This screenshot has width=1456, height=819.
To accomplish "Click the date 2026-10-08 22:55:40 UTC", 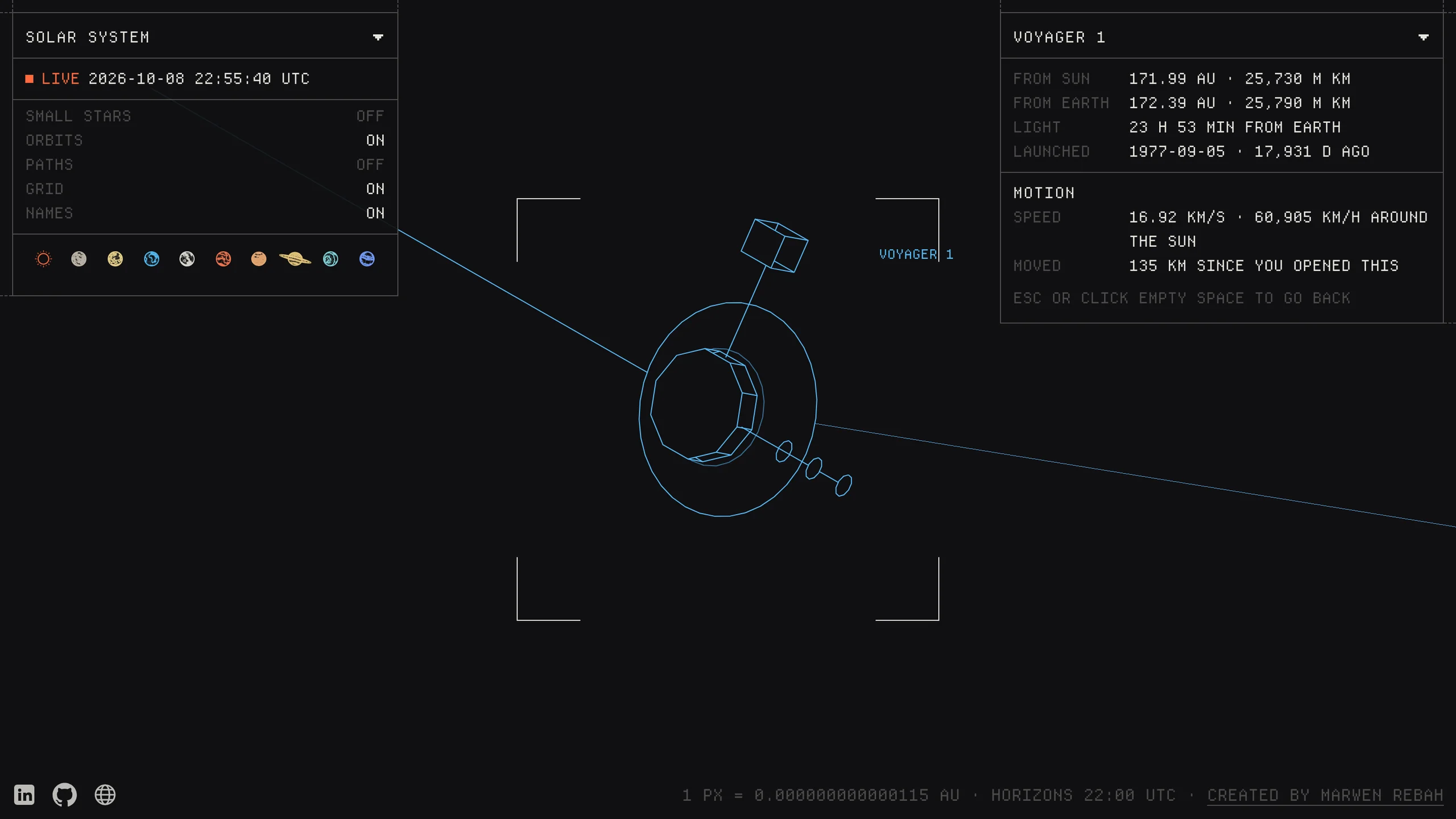I will (x=199, y=78).
